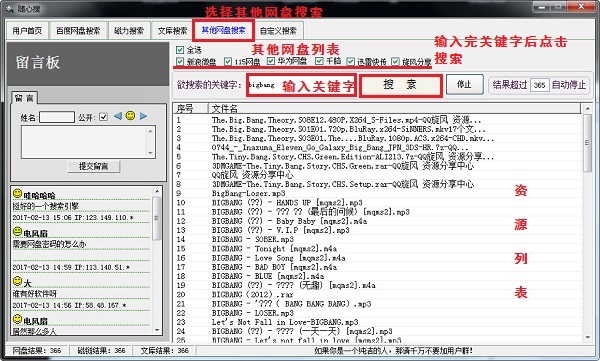Click the 搜索 search button
The height and width of the screenshot is (361, 600).
coord(401,85)
